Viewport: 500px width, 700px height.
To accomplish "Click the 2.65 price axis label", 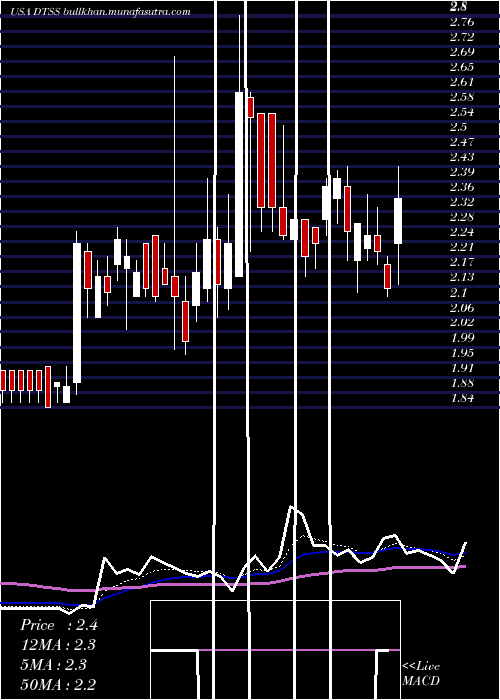I will point(462,67).
